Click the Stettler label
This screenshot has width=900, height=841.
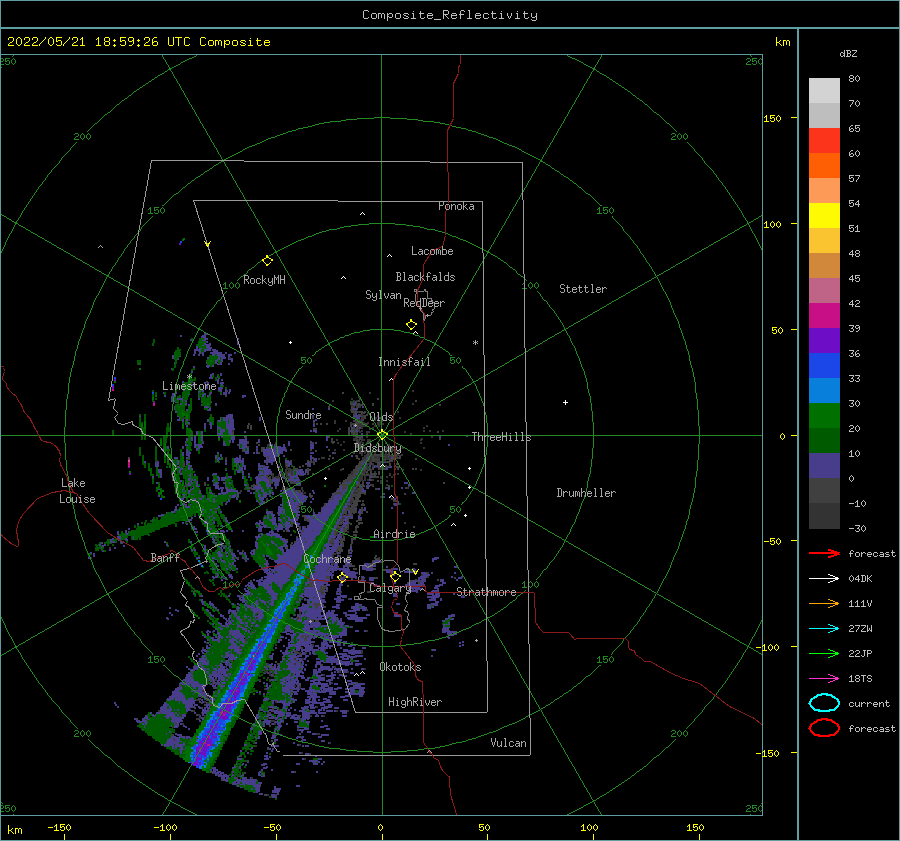click(x=583, y=289)
